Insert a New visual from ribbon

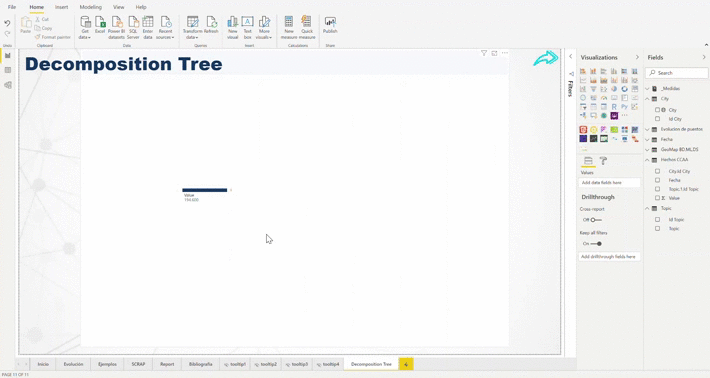[x=232, y=27]
